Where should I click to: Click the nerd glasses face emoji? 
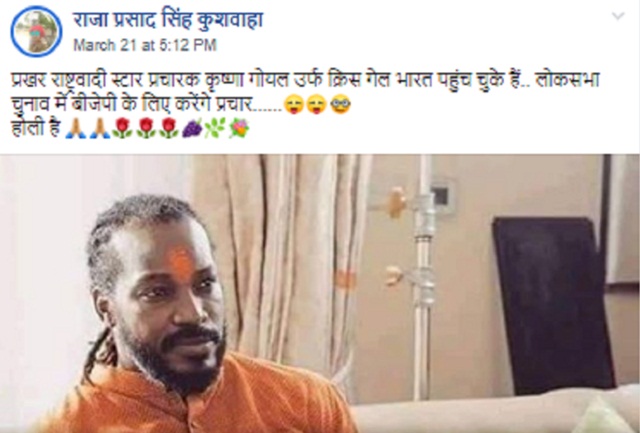(x=340, y=104)
